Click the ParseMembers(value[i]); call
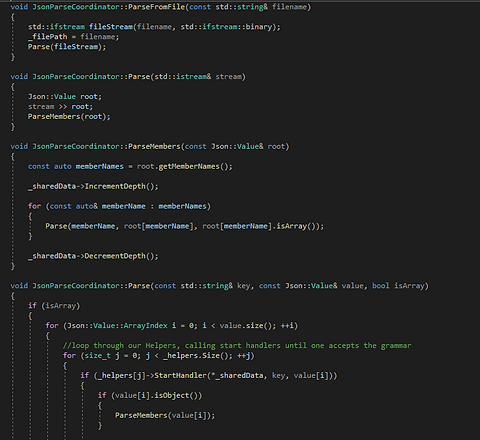This screenshot has height=440, width=480. [165, 416]
